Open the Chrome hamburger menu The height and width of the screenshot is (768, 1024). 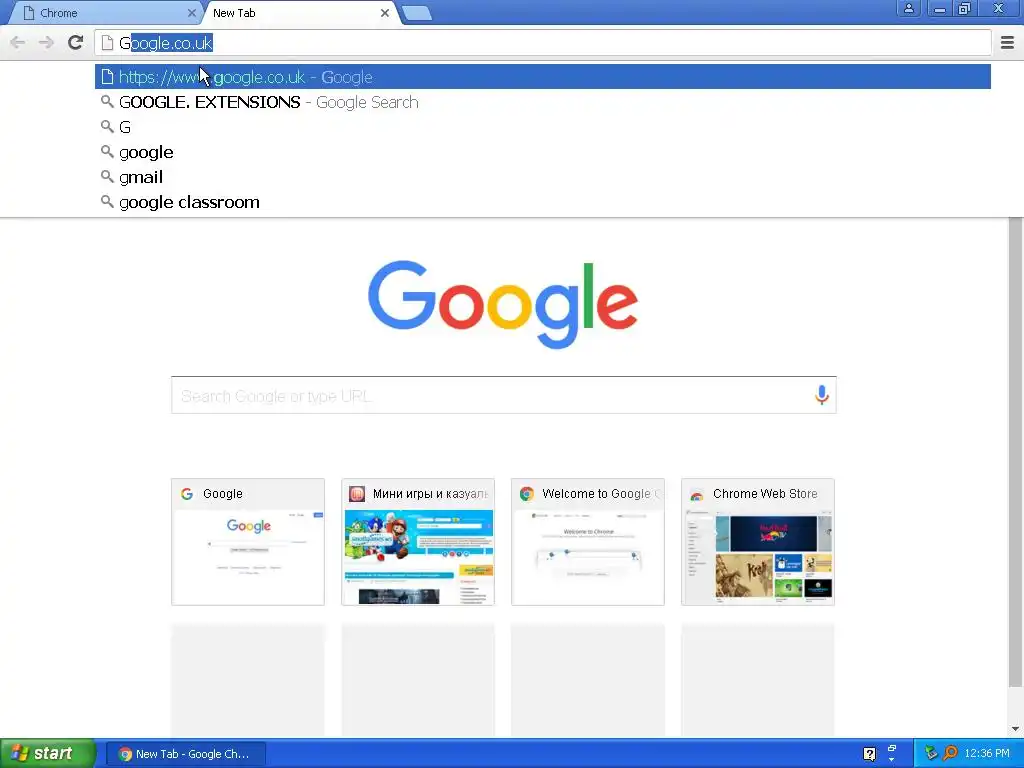point(1007,42)
